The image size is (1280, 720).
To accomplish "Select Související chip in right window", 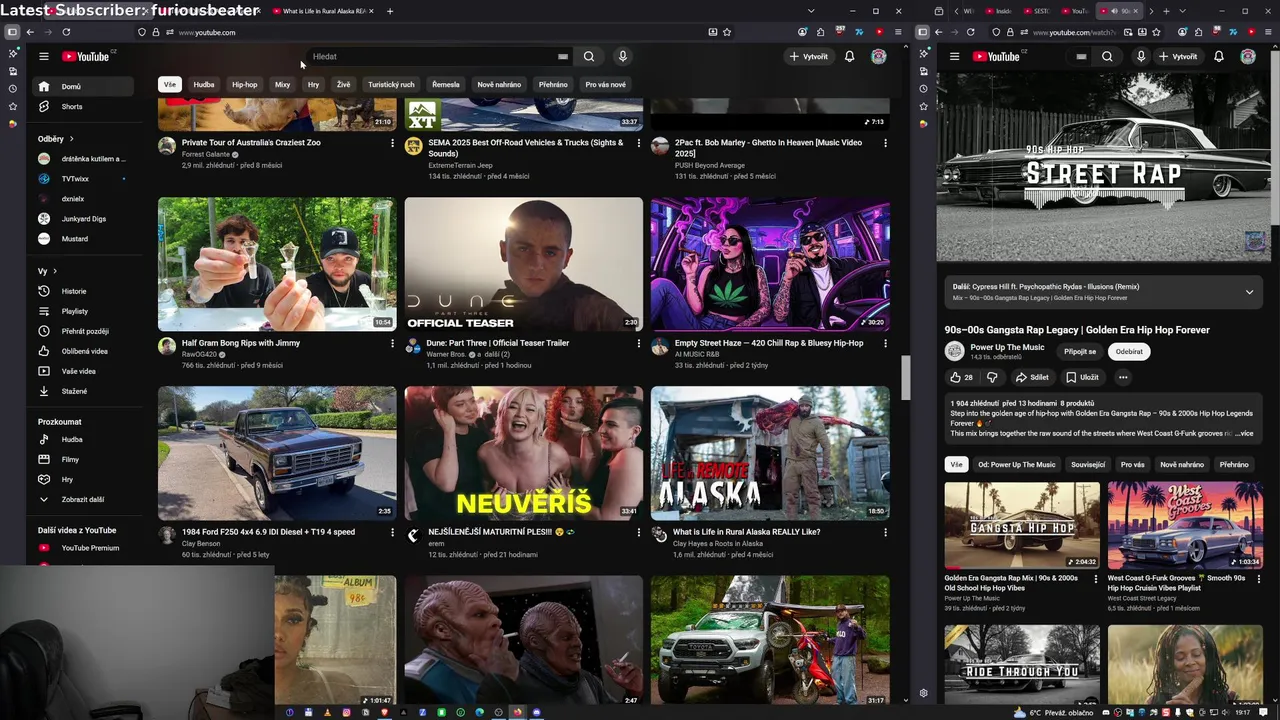I will click(x=1088, y=465).
